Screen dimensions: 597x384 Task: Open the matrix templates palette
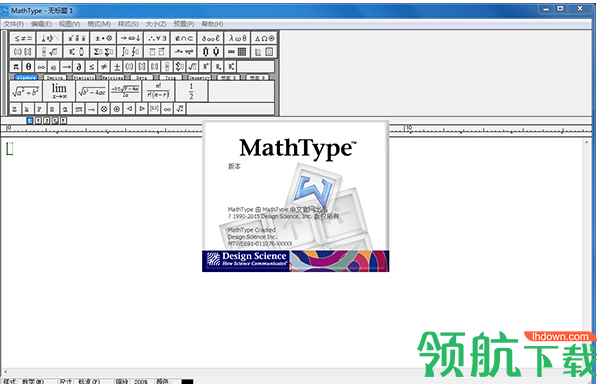point(238,52)
